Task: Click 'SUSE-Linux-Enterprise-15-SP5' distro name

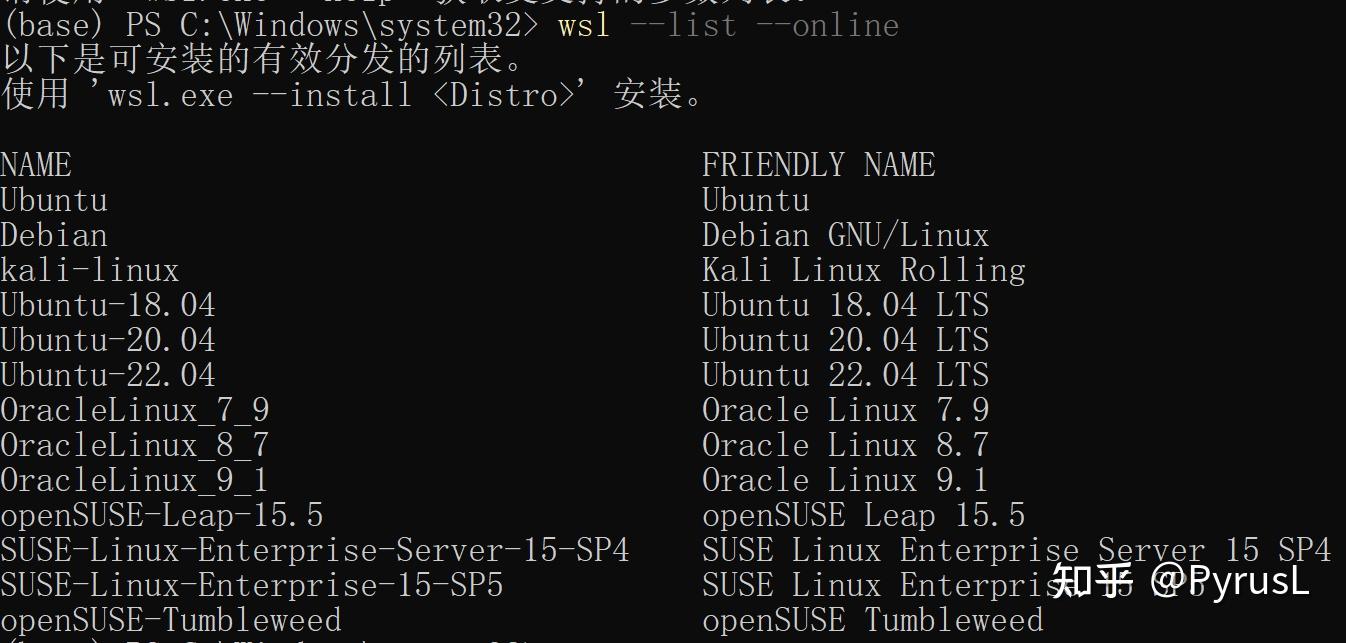Action: coord(252,585)
